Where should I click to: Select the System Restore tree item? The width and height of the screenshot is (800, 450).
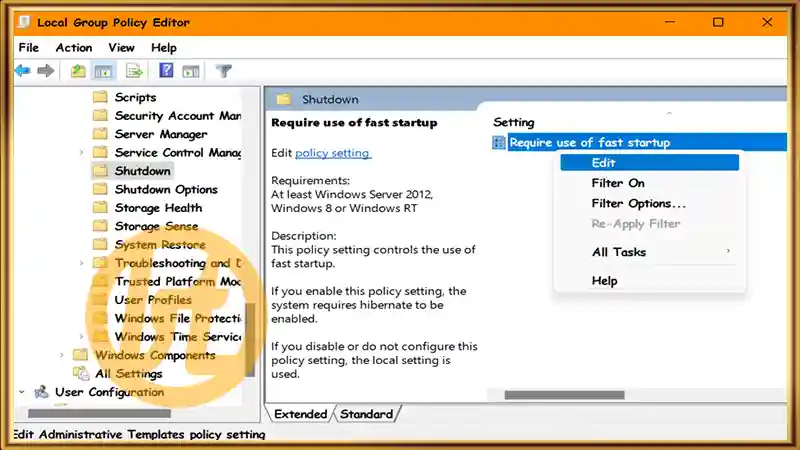coord(160,244)
